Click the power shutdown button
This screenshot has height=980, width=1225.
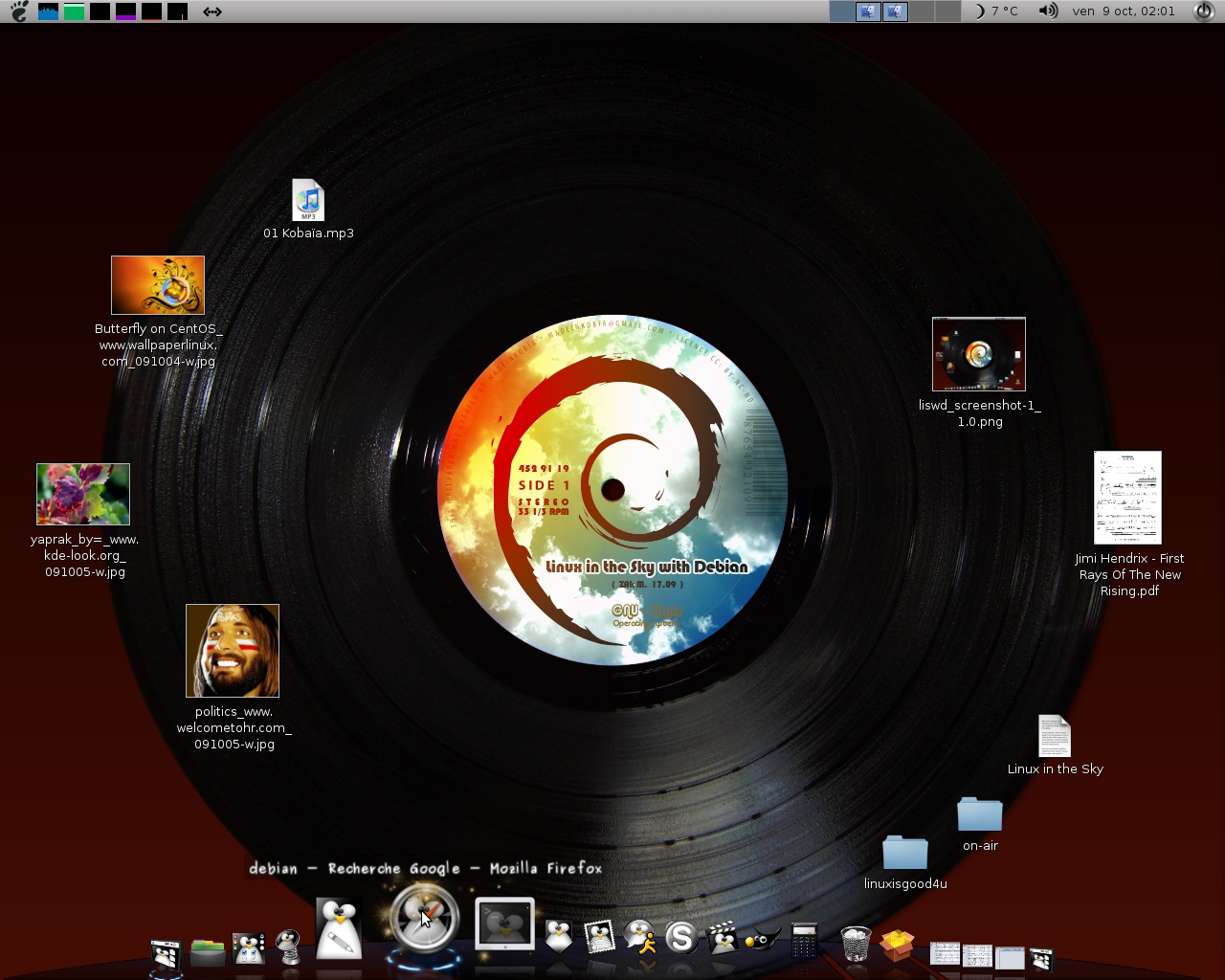[1204, 11]
